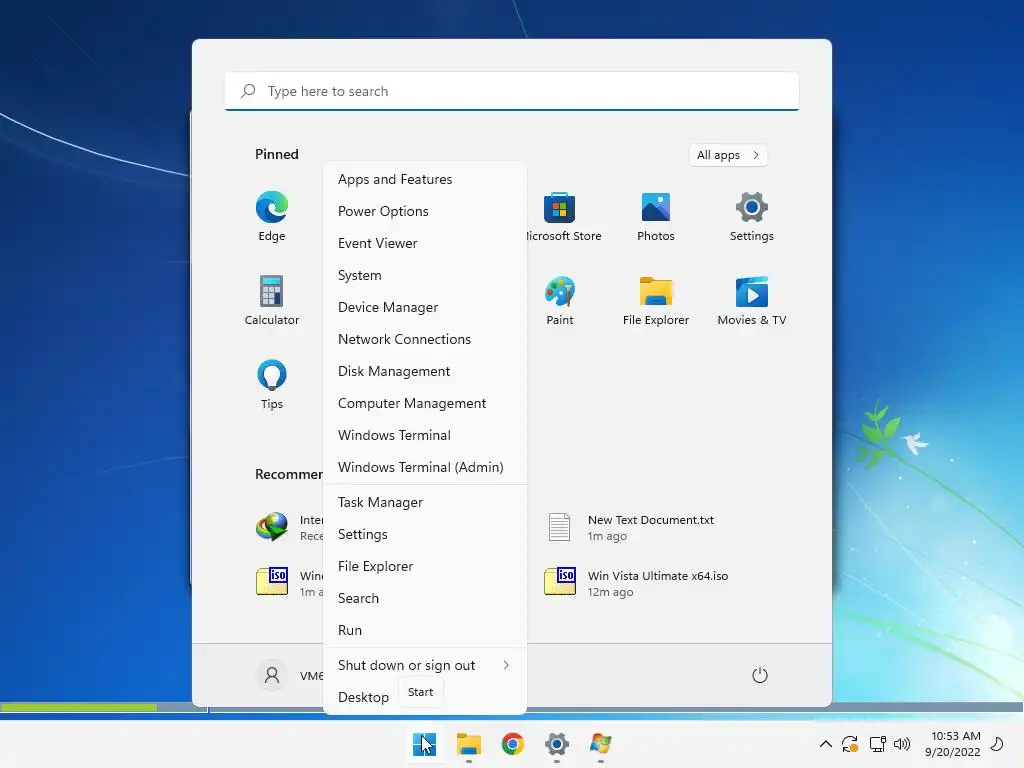Open File Explorer from the taskbar

468,744
